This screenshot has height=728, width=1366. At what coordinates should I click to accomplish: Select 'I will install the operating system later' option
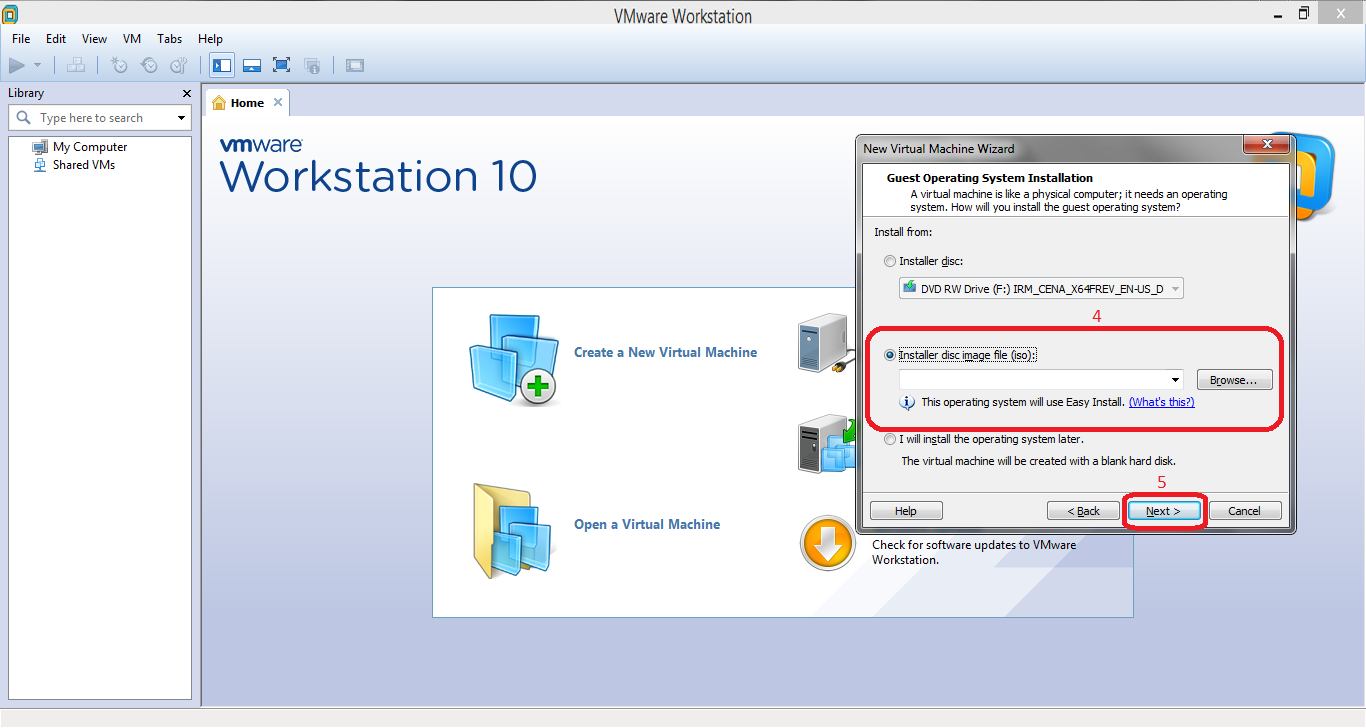pyautogui.click(x=890, y=439)
